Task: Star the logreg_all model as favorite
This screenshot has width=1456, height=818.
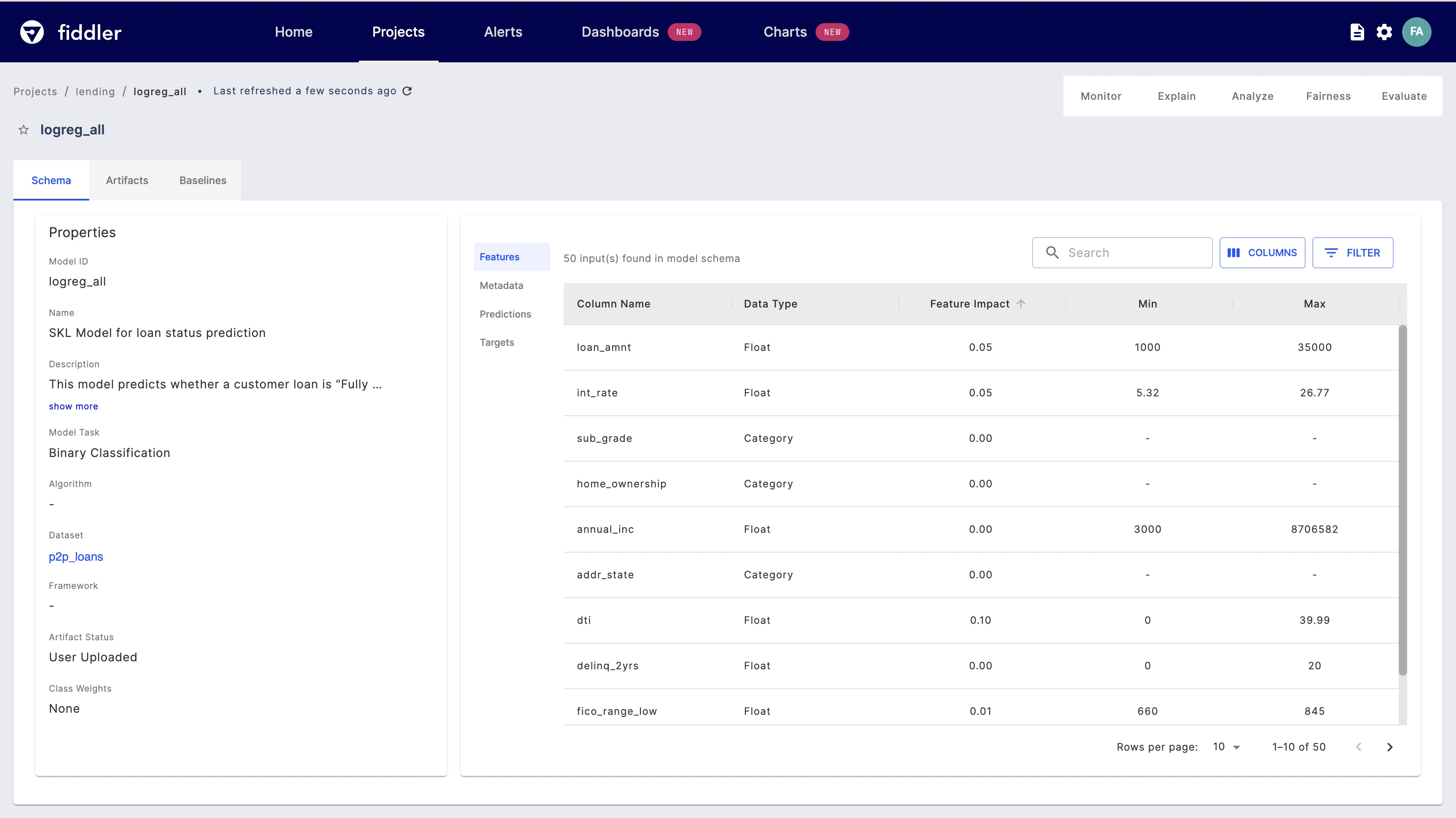Action: (x=23, y=130)
